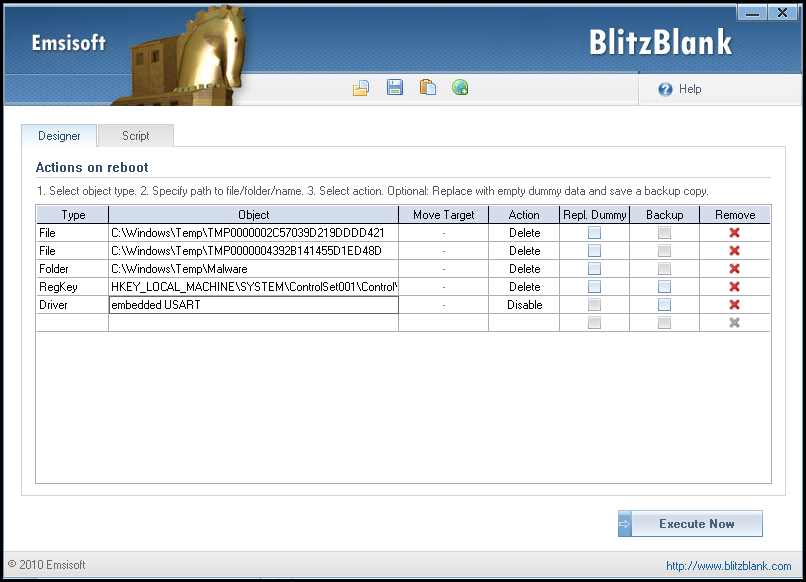The height and width of the screenshot is (582, 806).
Task: Click Type cell of TMP0000004392B141455D1ED48D row
Action: [72, 250]
